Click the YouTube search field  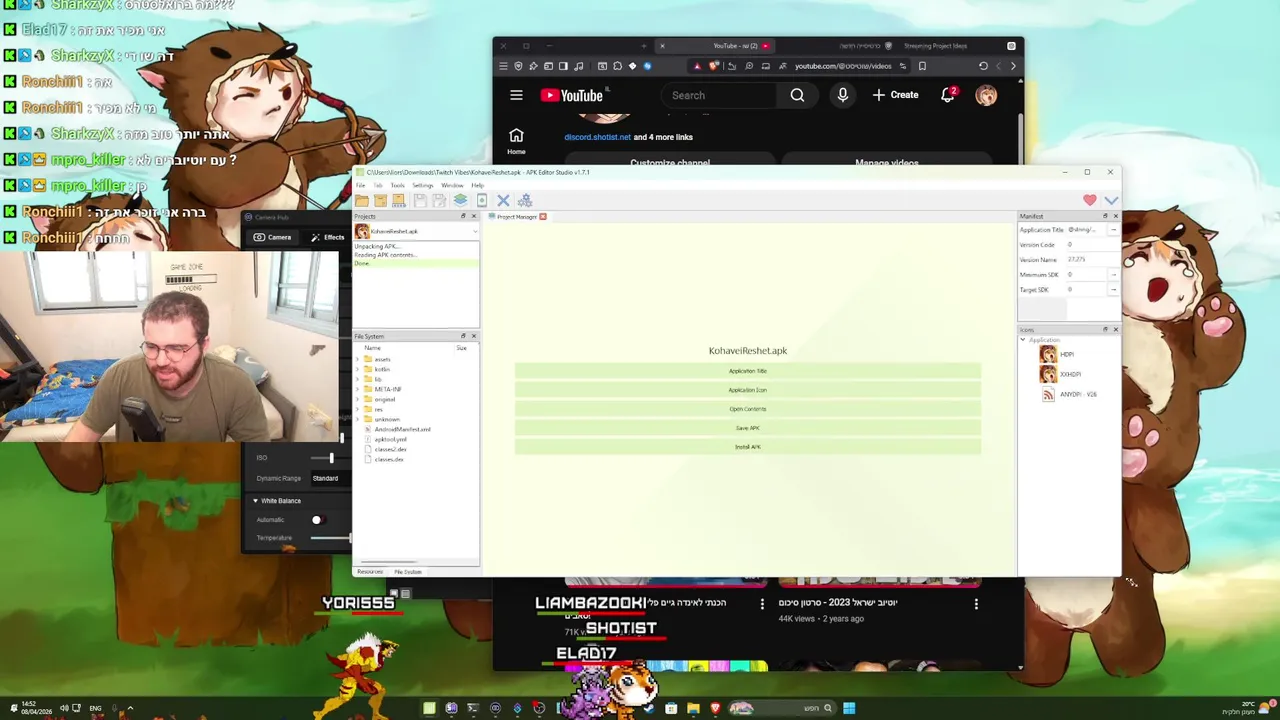(718, 95)
